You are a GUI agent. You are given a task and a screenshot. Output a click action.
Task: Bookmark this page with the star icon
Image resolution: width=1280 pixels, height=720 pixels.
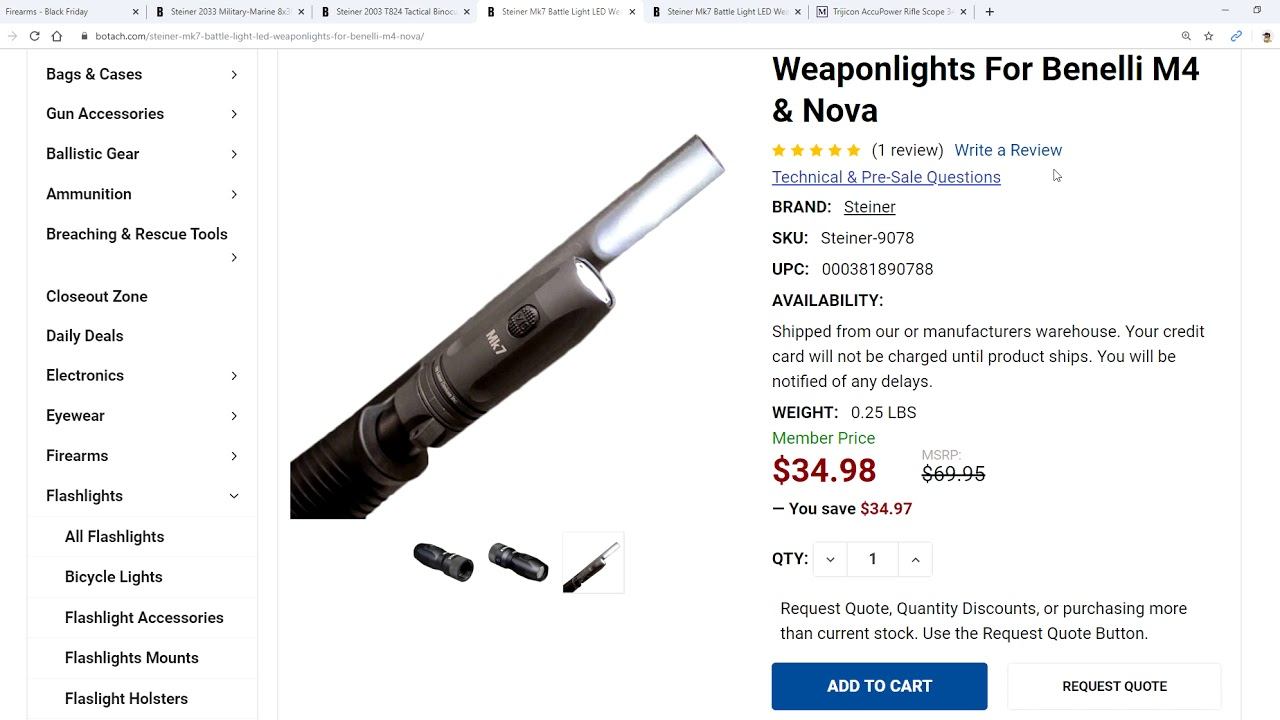[1209, 36]
